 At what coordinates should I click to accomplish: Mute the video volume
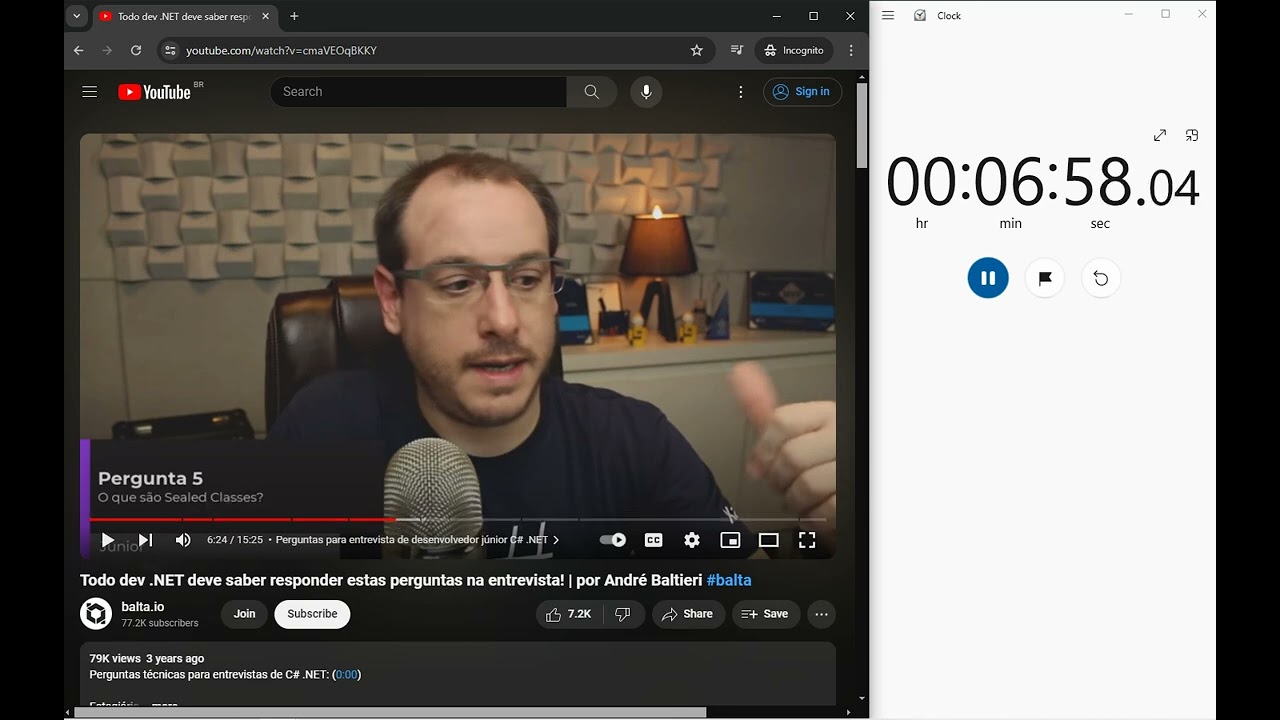tap(183, 540)
